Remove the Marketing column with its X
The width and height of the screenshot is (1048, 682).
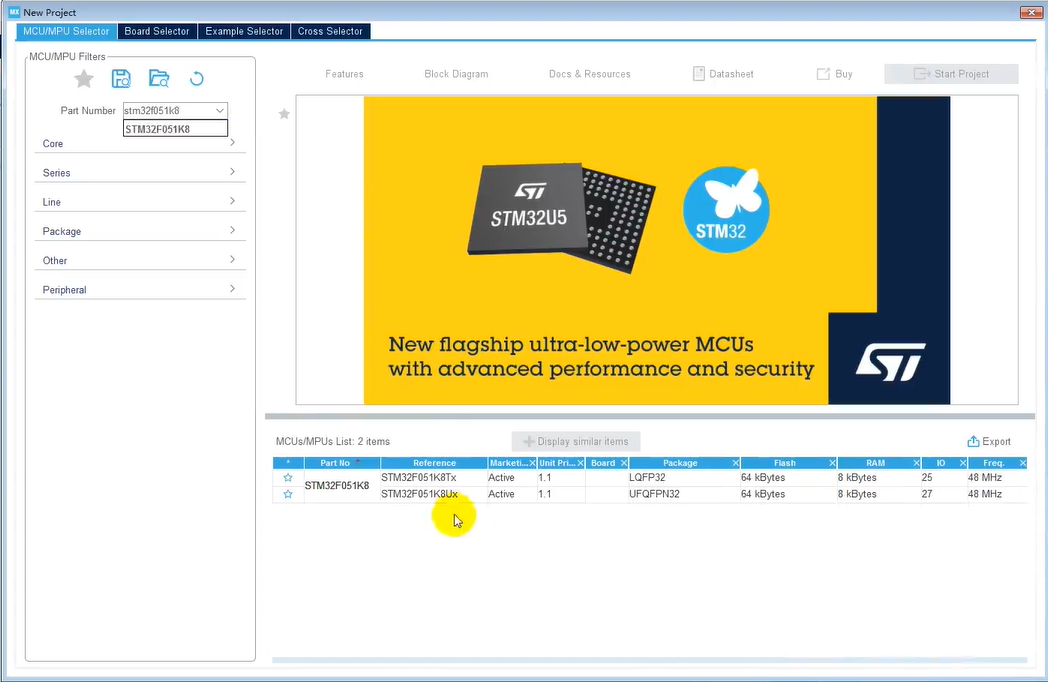pos(532,463)
